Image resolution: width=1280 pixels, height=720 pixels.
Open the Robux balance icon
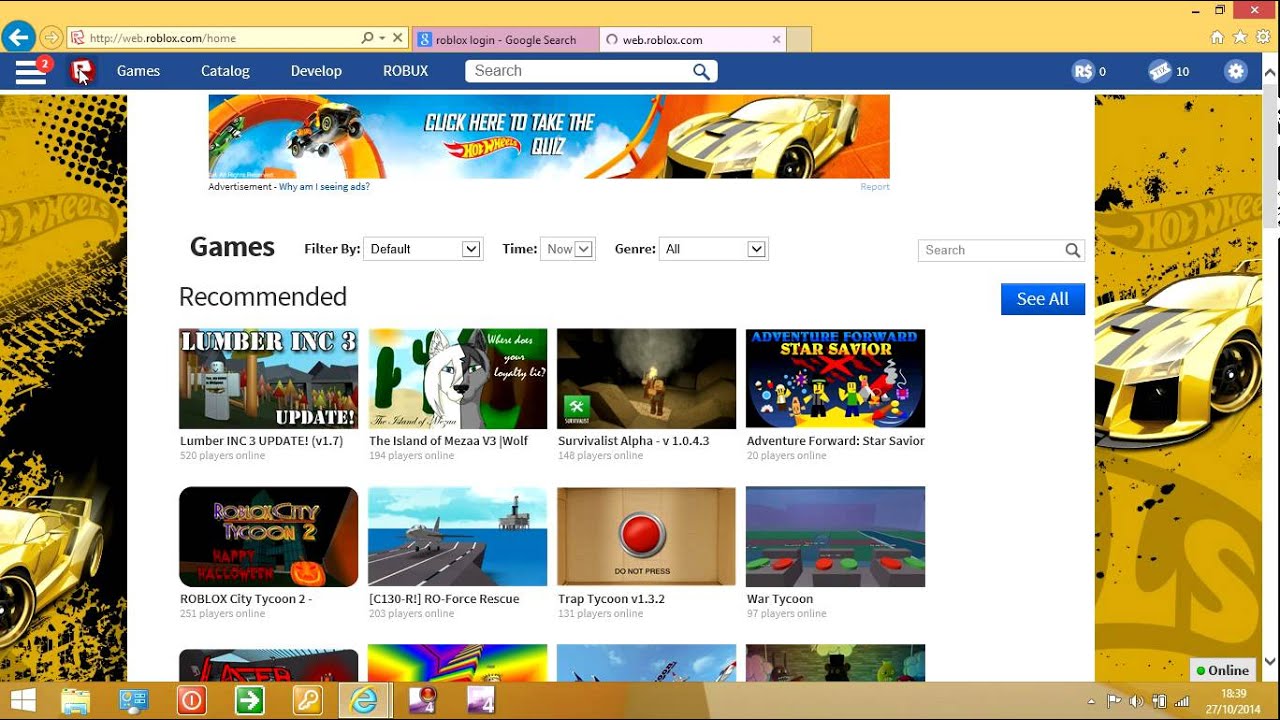coord(1083,71)
